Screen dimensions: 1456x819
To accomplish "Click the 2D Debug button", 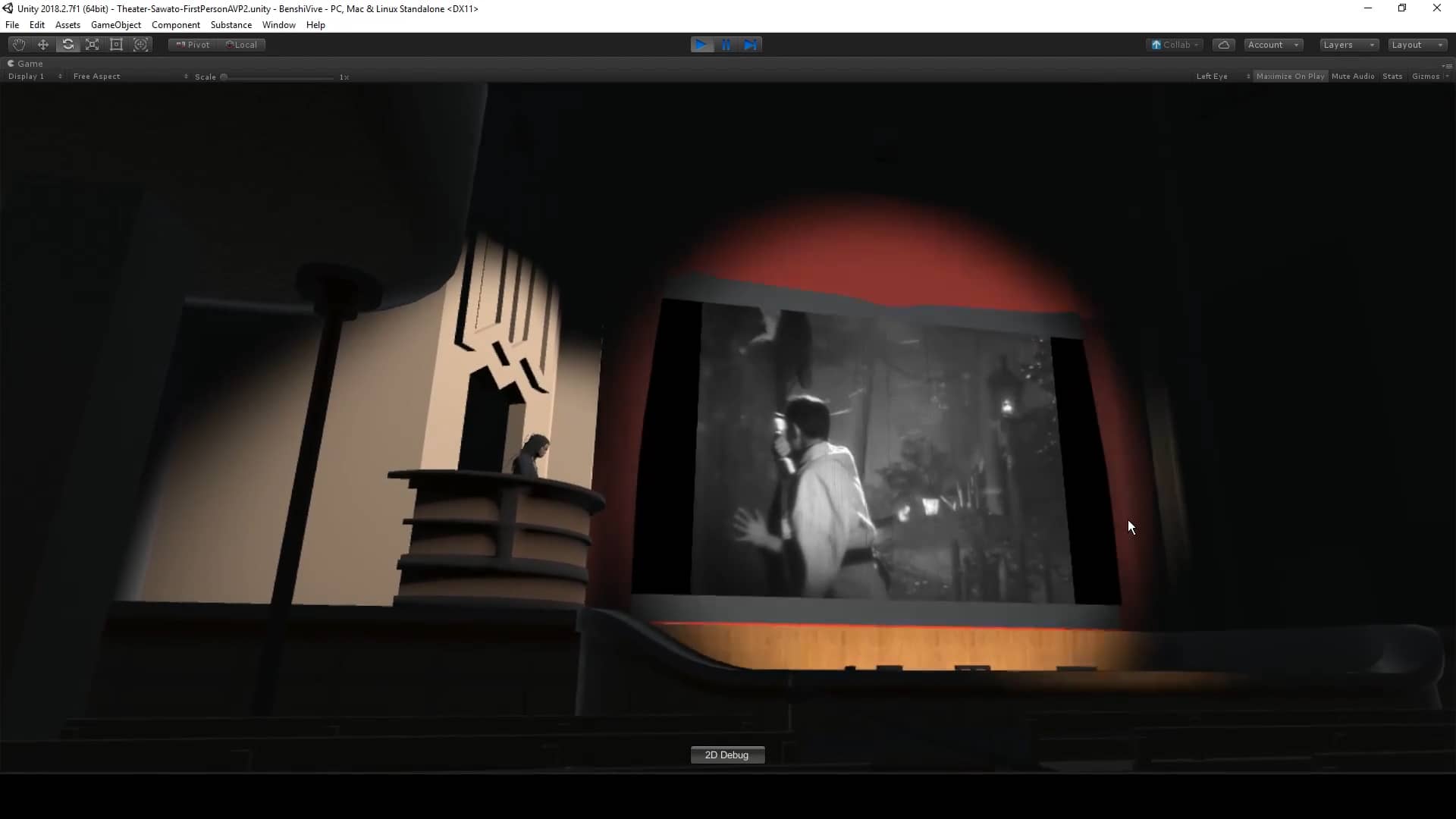I will point(727,755).
